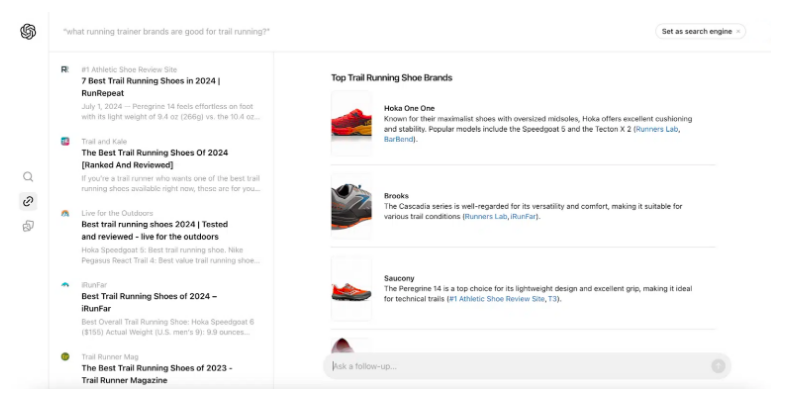Click snippet 'Hoka Speedgoat 5: Best trail running shoe'

click(x=171, y=255)
